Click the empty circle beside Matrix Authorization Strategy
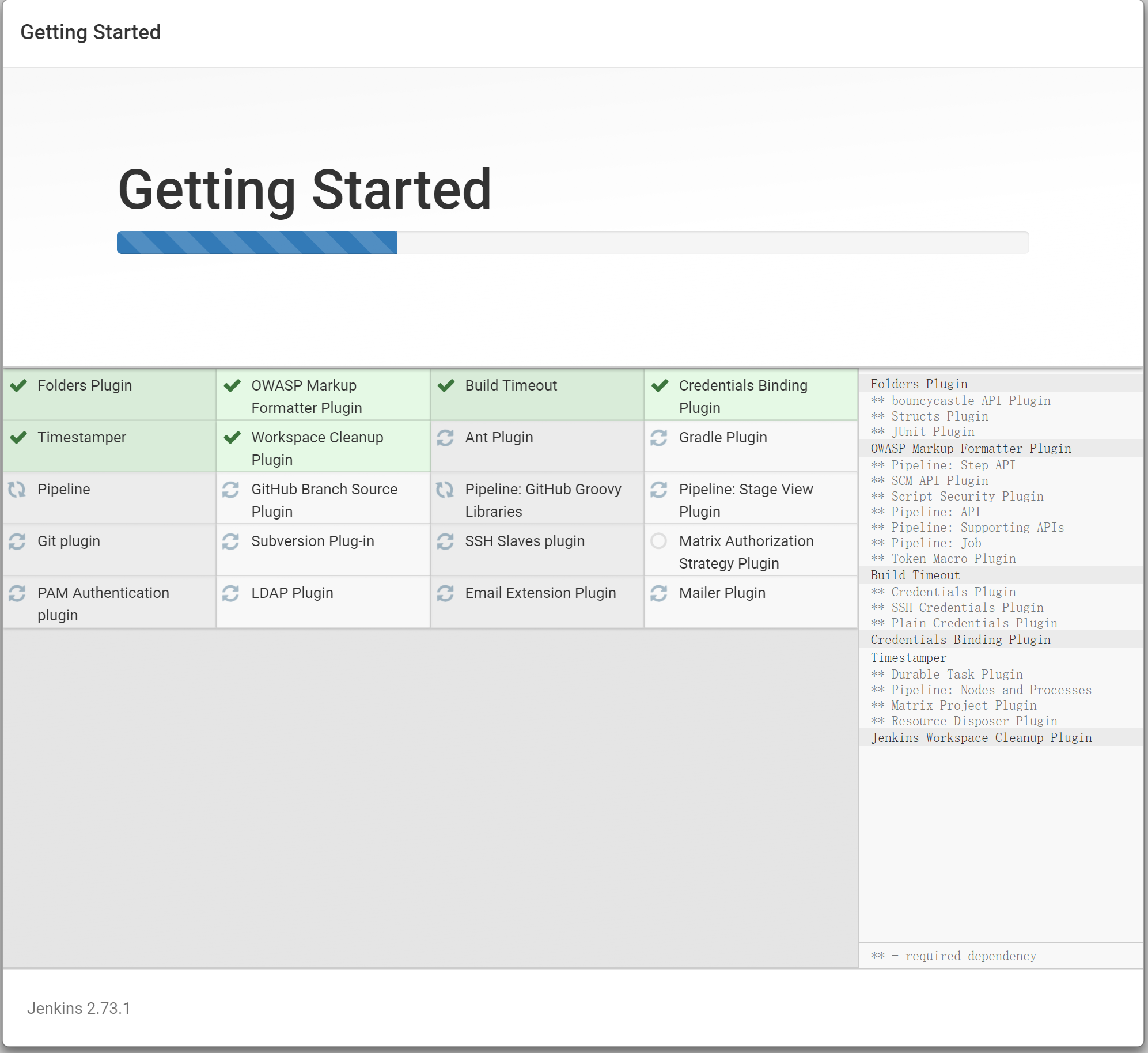 pos(659,541)
